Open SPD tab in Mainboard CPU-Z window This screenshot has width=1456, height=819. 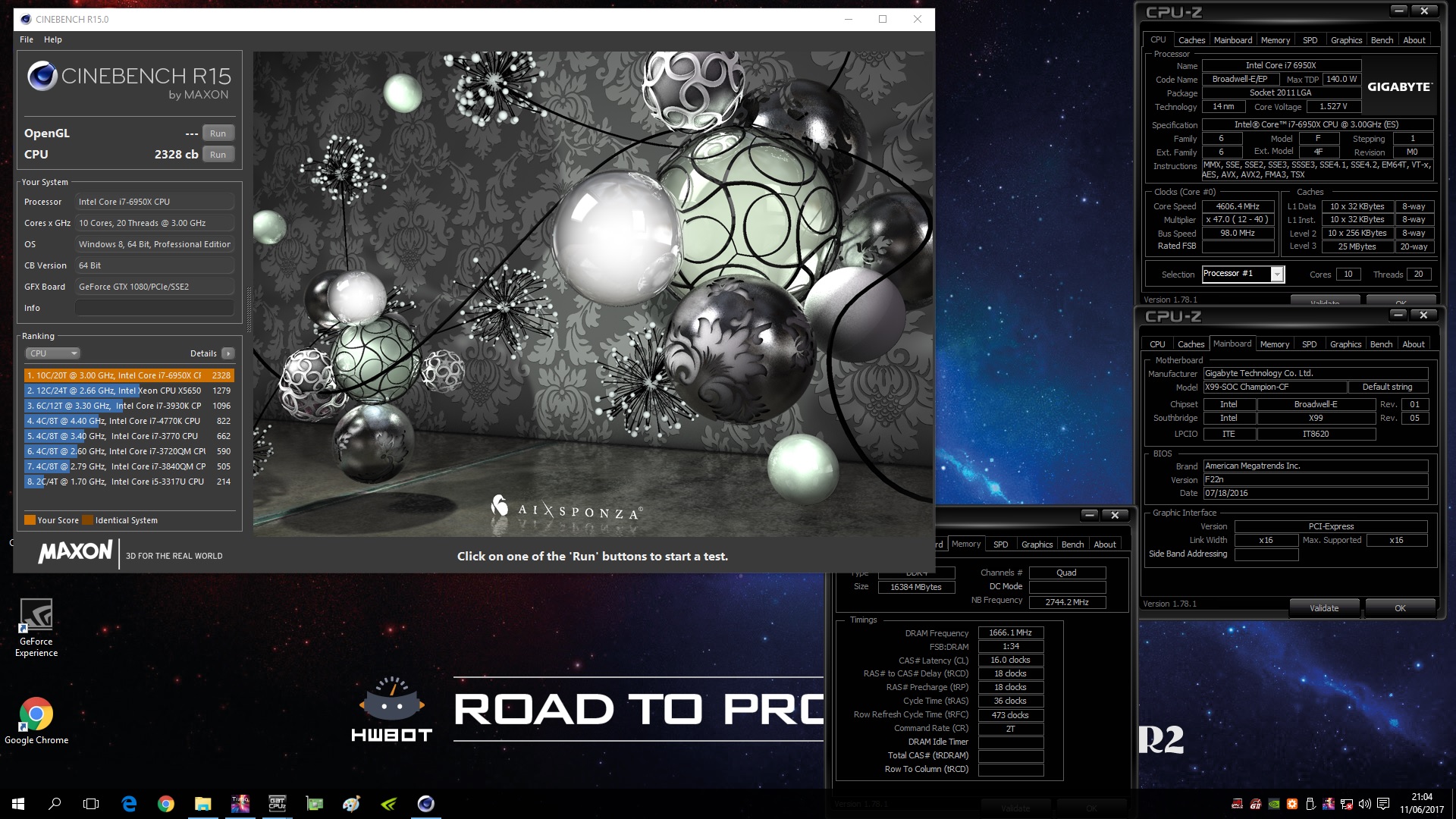click(x=1310, y=344)
